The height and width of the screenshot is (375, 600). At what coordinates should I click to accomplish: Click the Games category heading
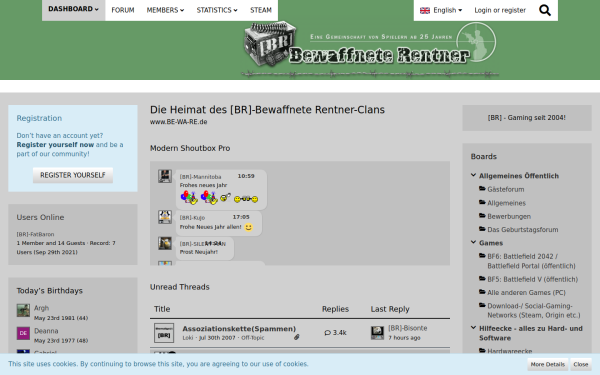(x=491, y=243)
